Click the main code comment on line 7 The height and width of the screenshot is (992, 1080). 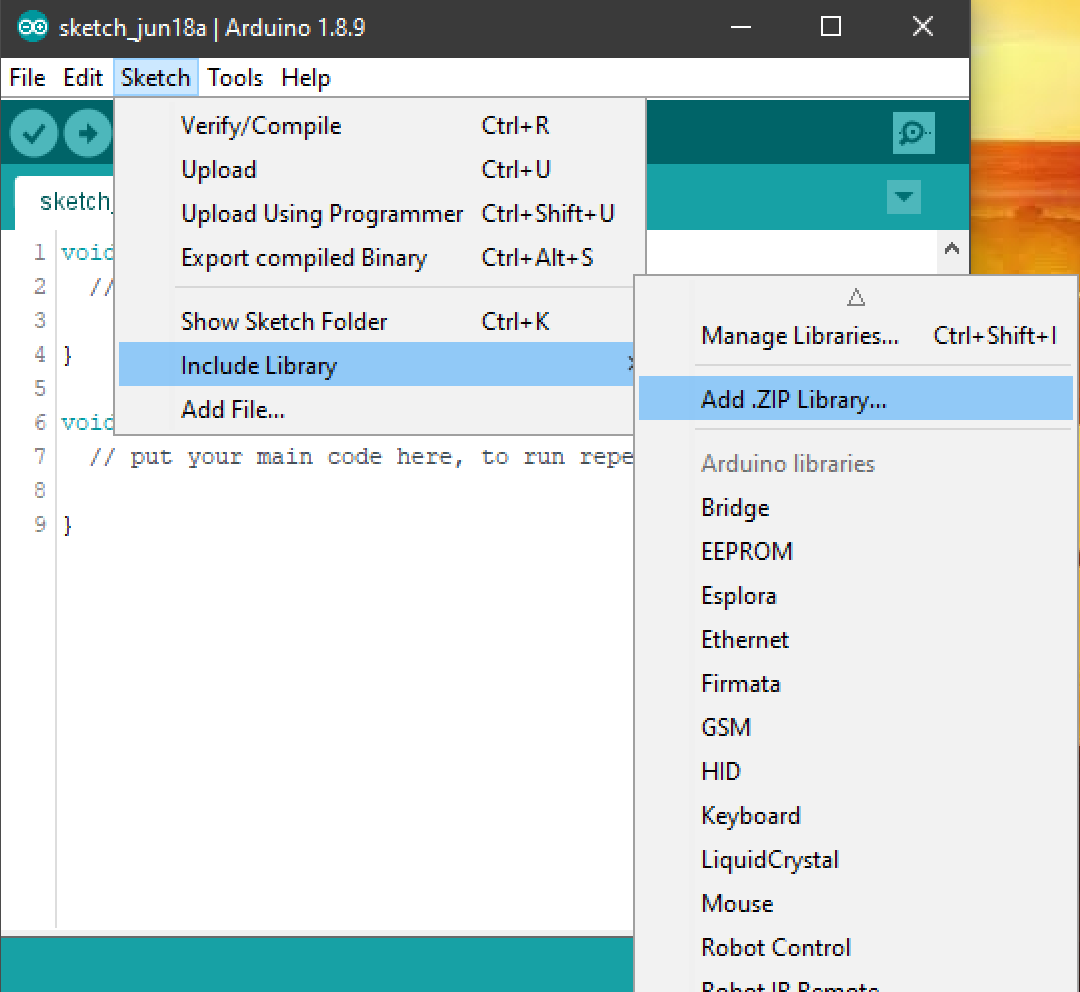362,457
